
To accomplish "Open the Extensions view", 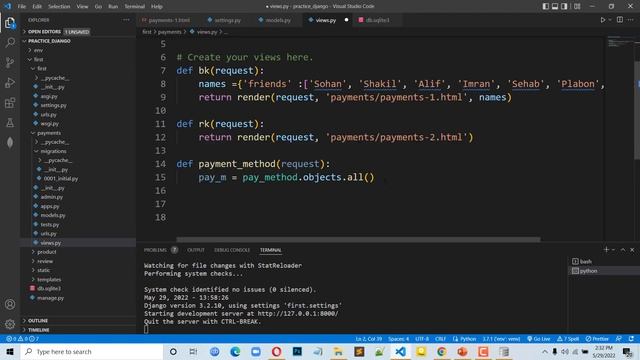I will coord(10,102).
